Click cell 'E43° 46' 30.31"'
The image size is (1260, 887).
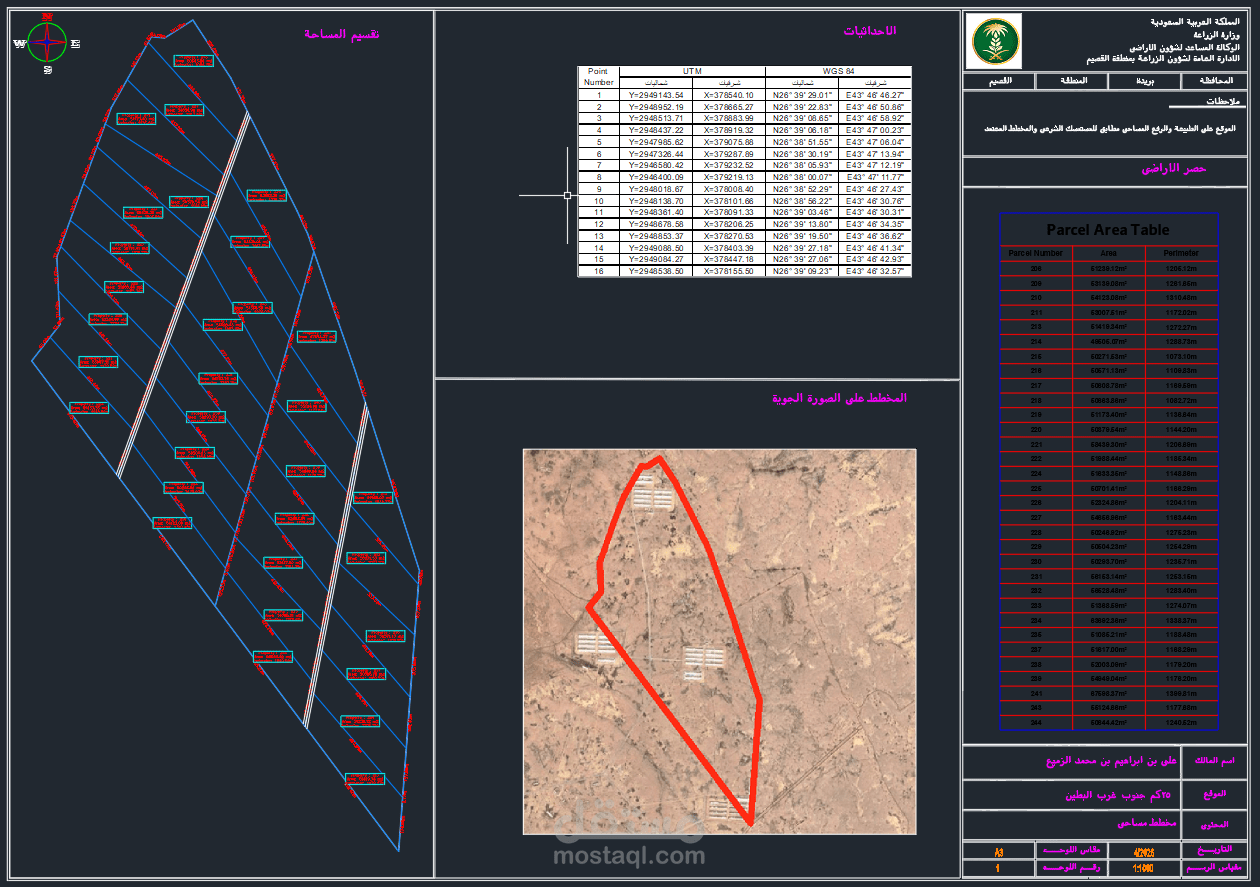pos(875,212)
